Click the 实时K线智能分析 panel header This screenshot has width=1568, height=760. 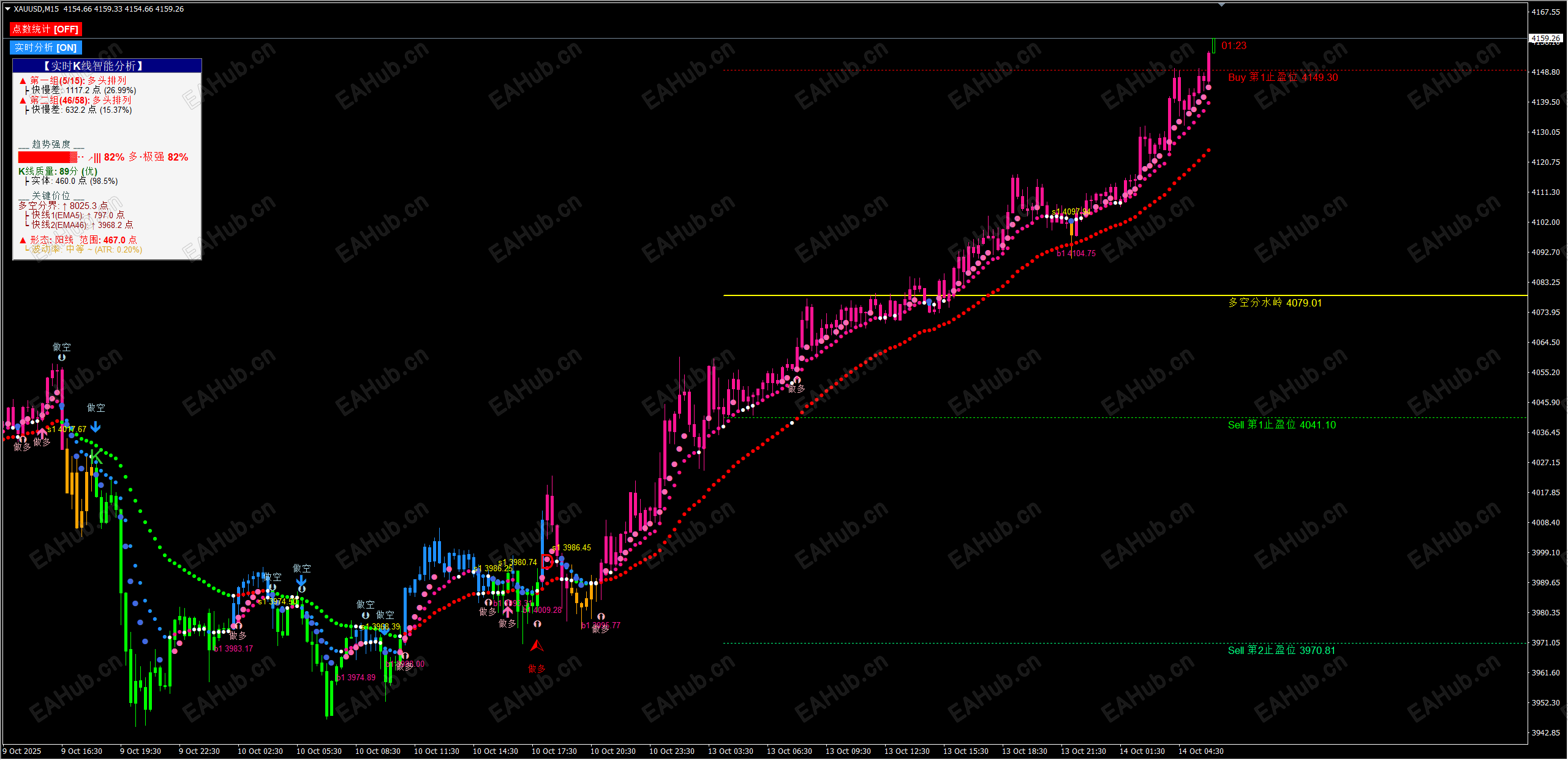coord(107,66)
